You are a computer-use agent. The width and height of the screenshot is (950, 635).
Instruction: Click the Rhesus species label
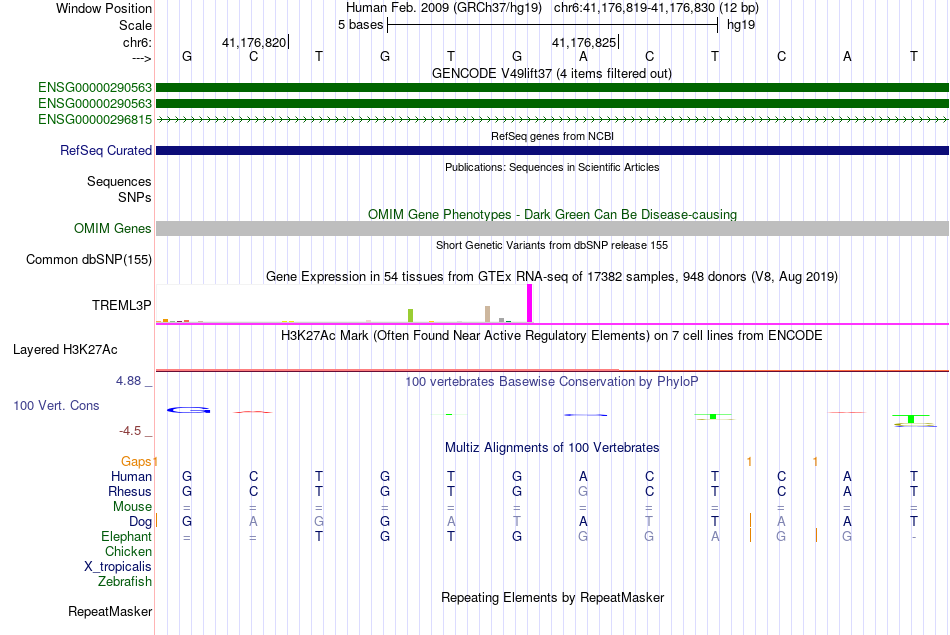pos(130,491)
